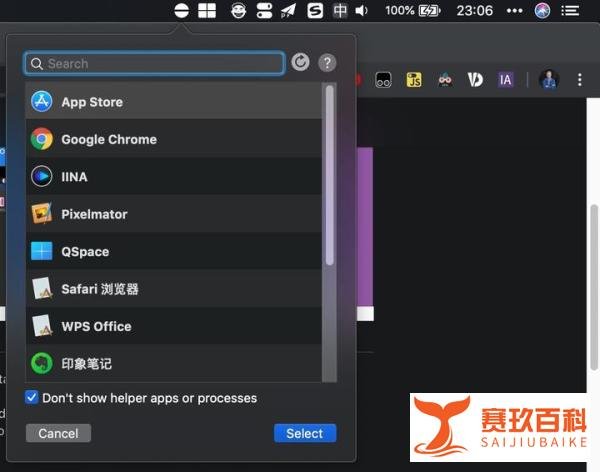
Task: Click the S-shaped menu bar icon
Action: (315, 10)
